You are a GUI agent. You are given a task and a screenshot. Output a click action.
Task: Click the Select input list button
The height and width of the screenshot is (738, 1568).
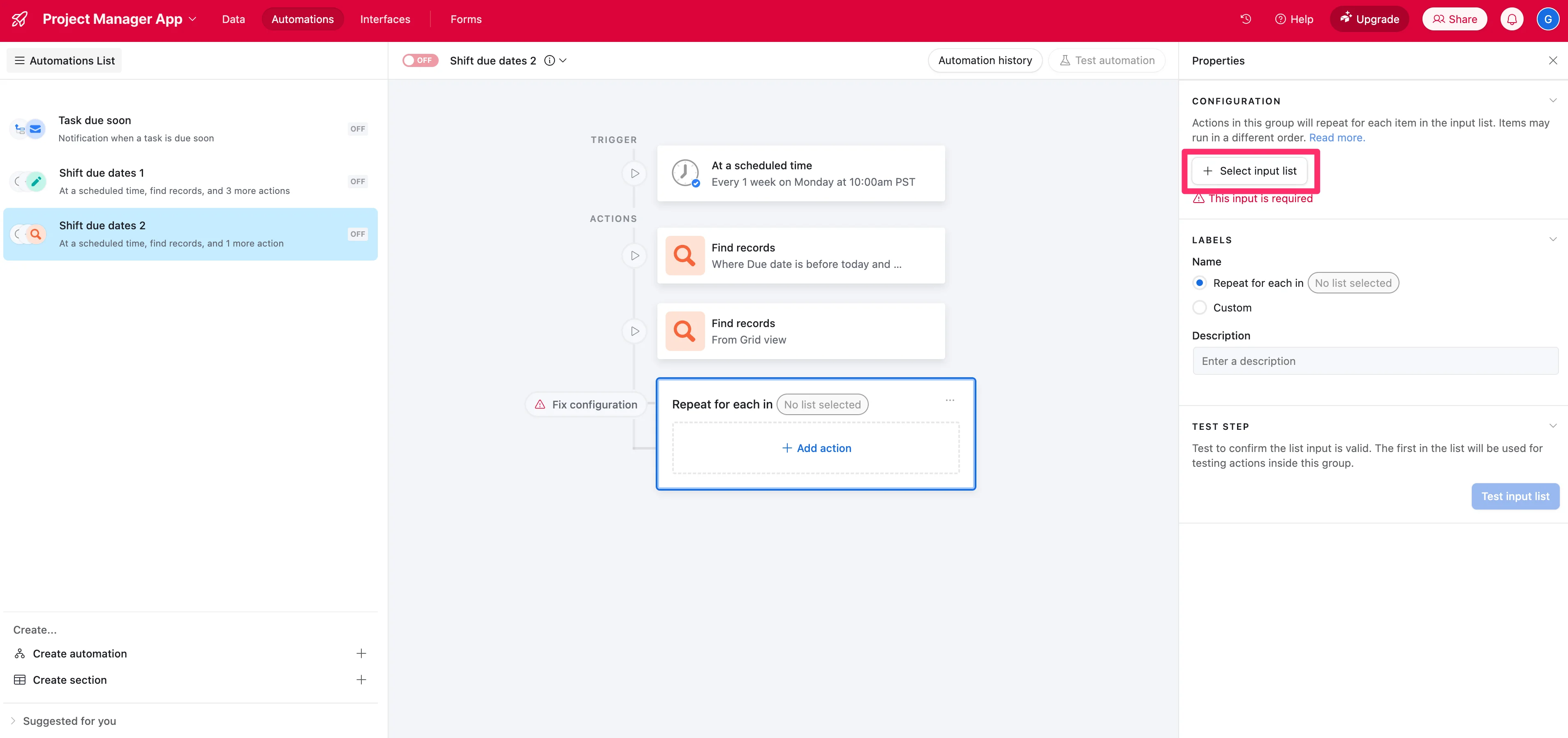click(x=1250, y=171)
